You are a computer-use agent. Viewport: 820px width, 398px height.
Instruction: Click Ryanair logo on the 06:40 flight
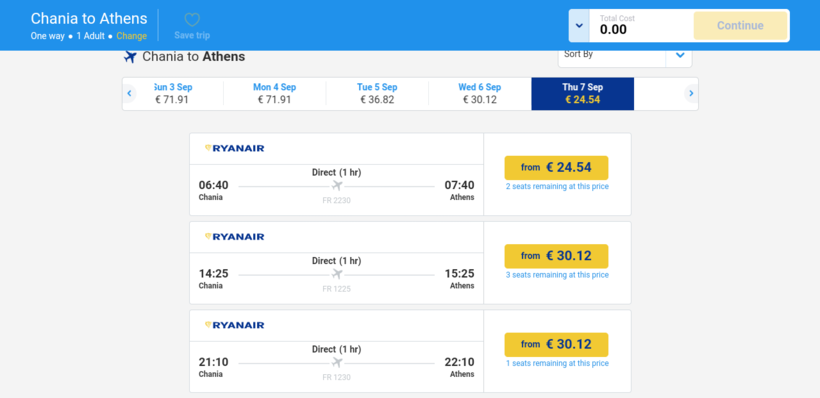[x=234, y=149]
